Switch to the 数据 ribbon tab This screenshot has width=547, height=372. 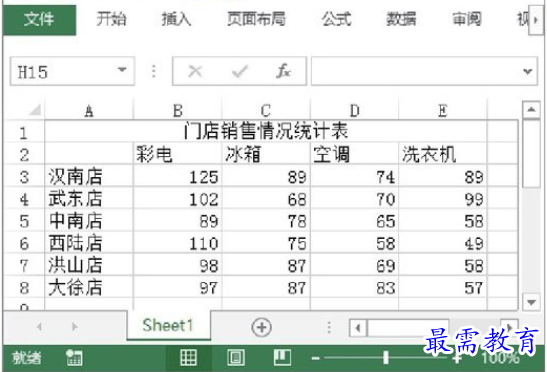(401, 19)
